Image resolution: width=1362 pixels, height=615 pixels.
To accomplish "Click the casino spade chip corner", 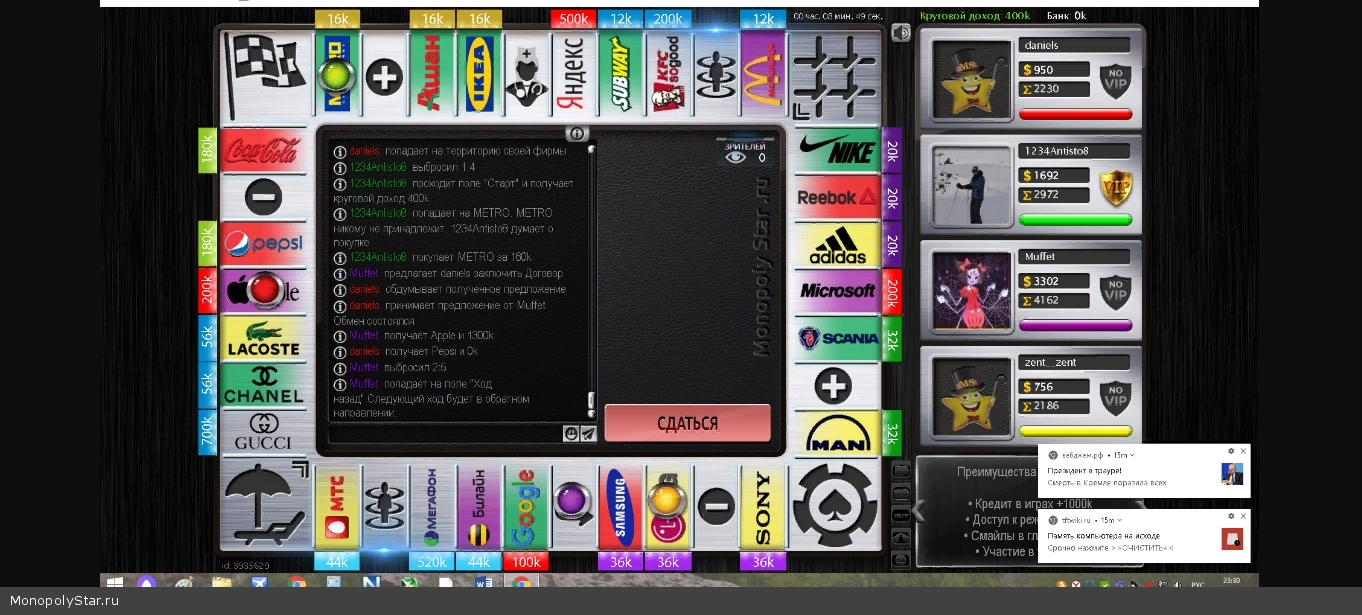I will click(835, 505).
